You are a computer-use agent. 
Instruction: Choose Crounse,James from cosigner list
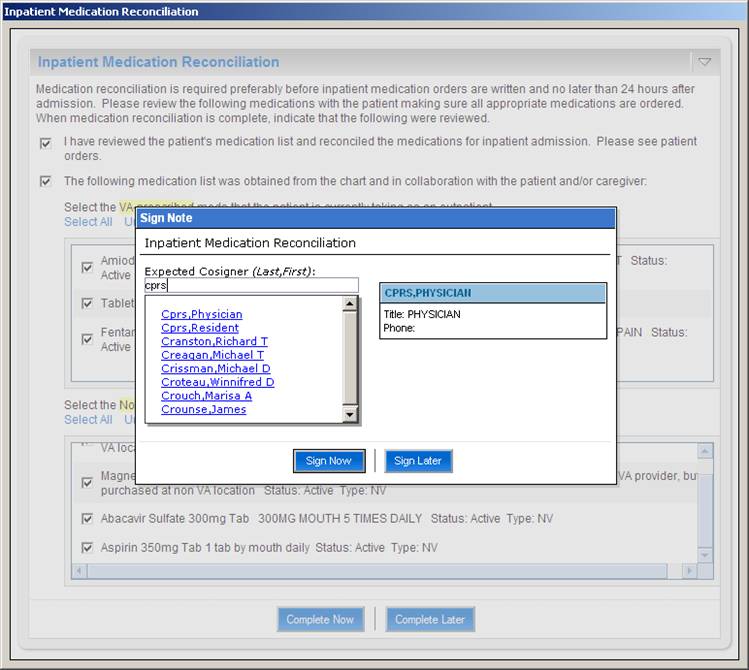[203, 409]
